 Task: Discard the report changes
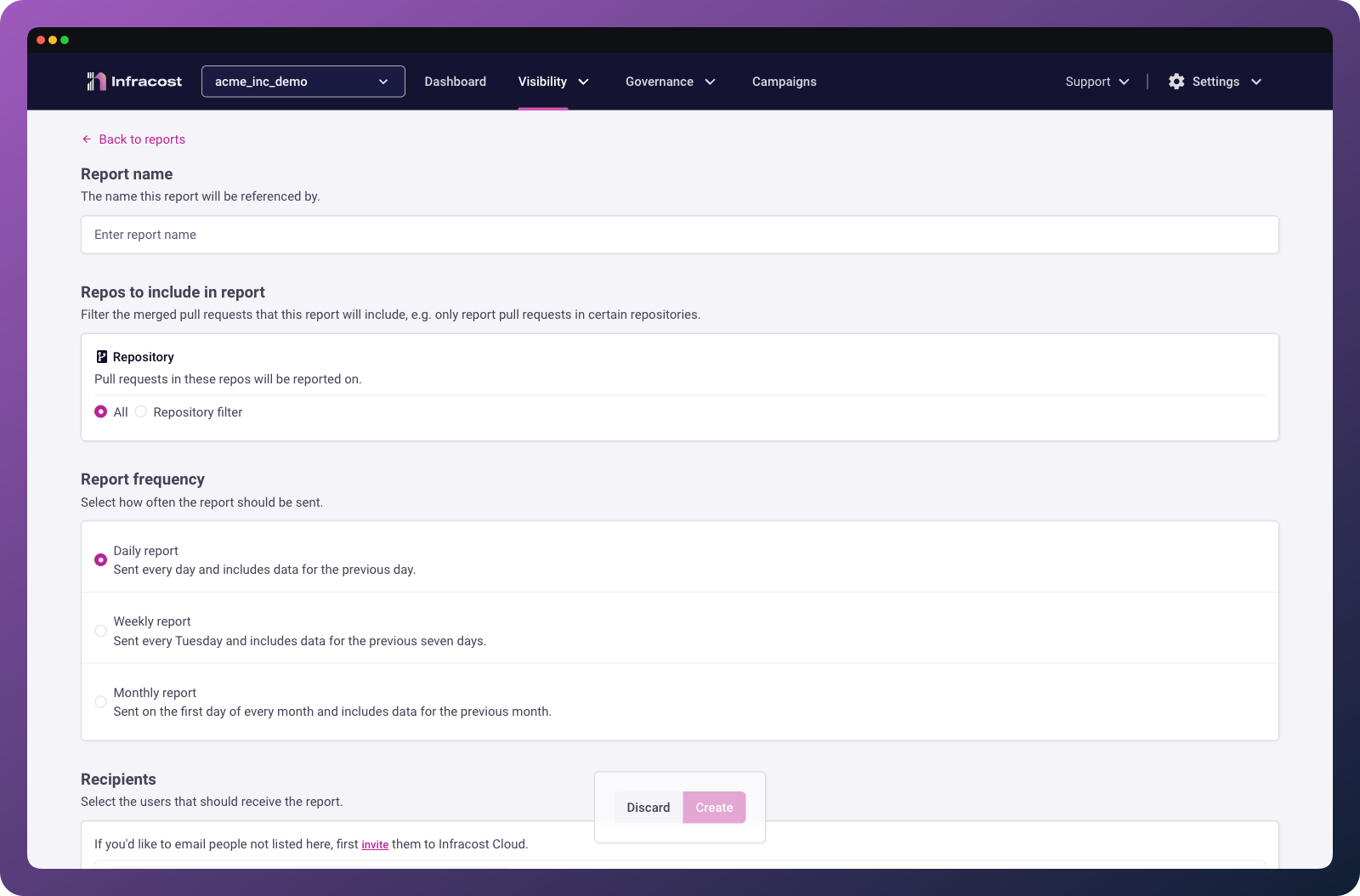tap(648, 807)
